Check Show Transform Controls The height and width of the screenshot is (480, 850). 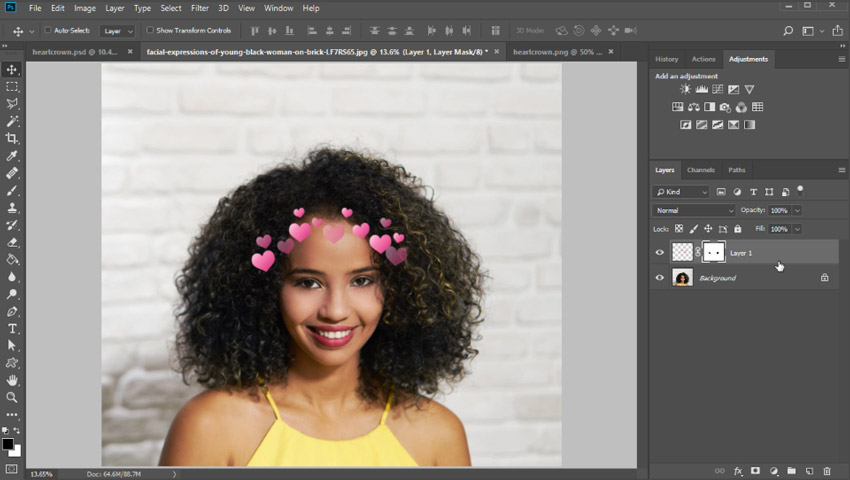[x=149, y=31]
